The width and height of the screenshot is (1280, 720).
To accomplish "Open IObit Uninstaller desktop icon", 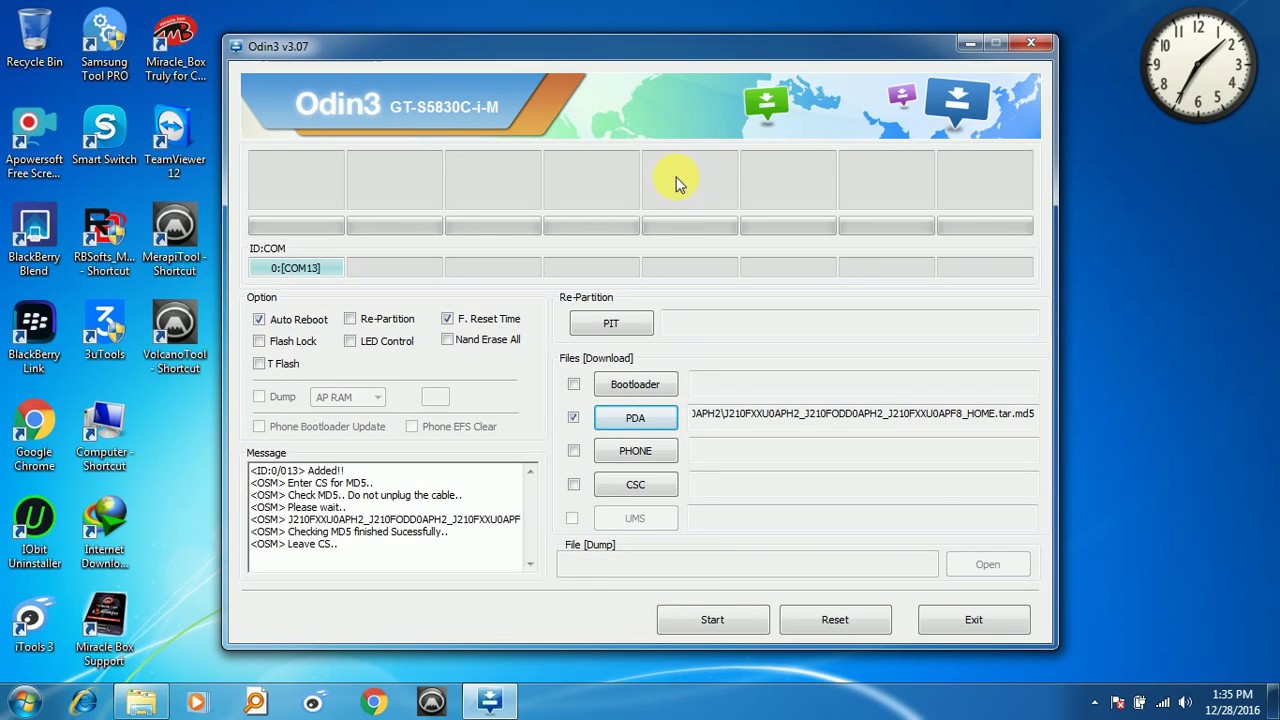I will pos(34,533).
